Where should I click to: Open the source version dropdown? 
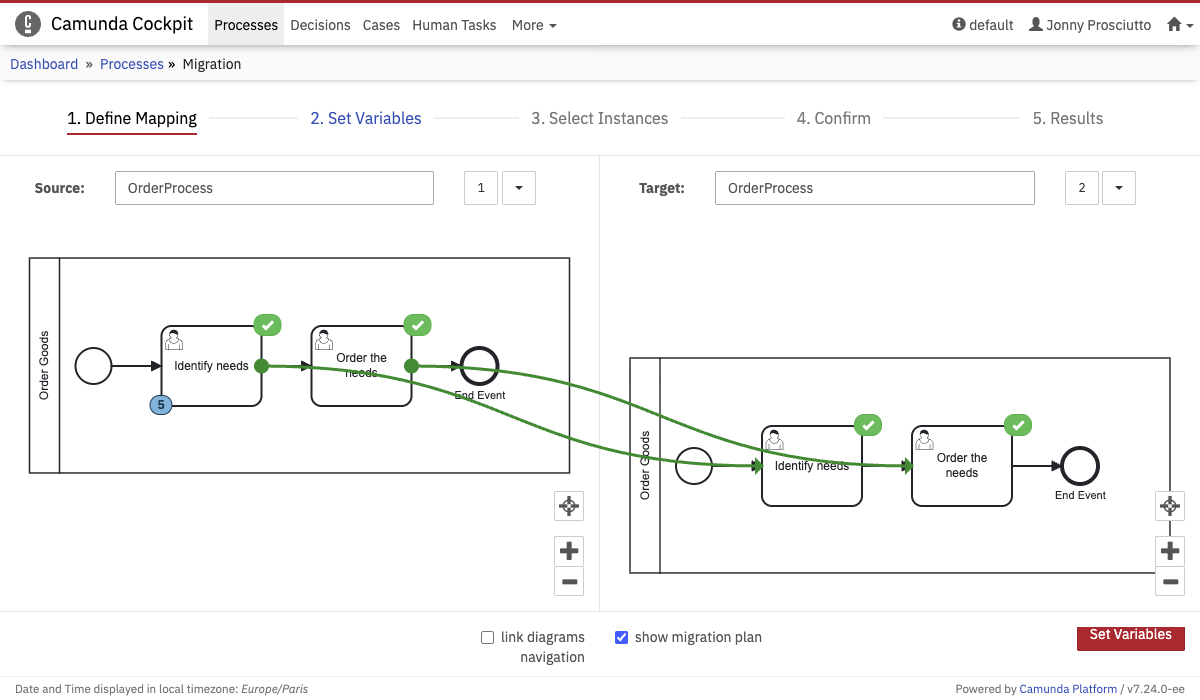click(x=518, y=188)
